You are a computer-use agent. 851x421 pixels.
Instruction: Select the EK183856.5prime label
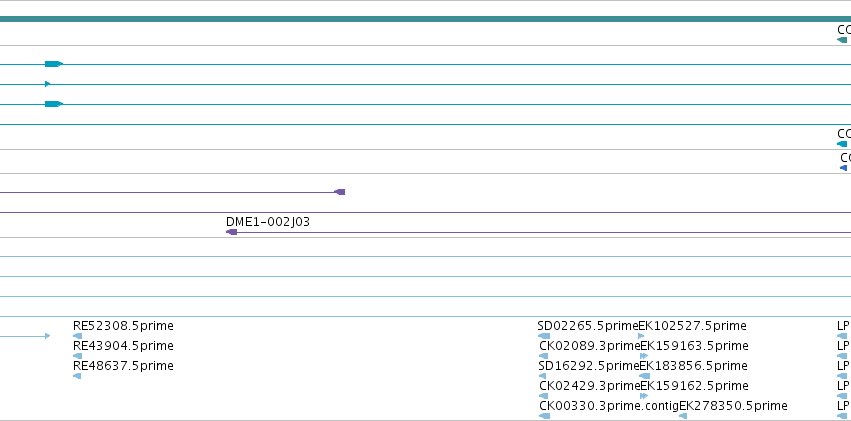[x=694, y=366]
